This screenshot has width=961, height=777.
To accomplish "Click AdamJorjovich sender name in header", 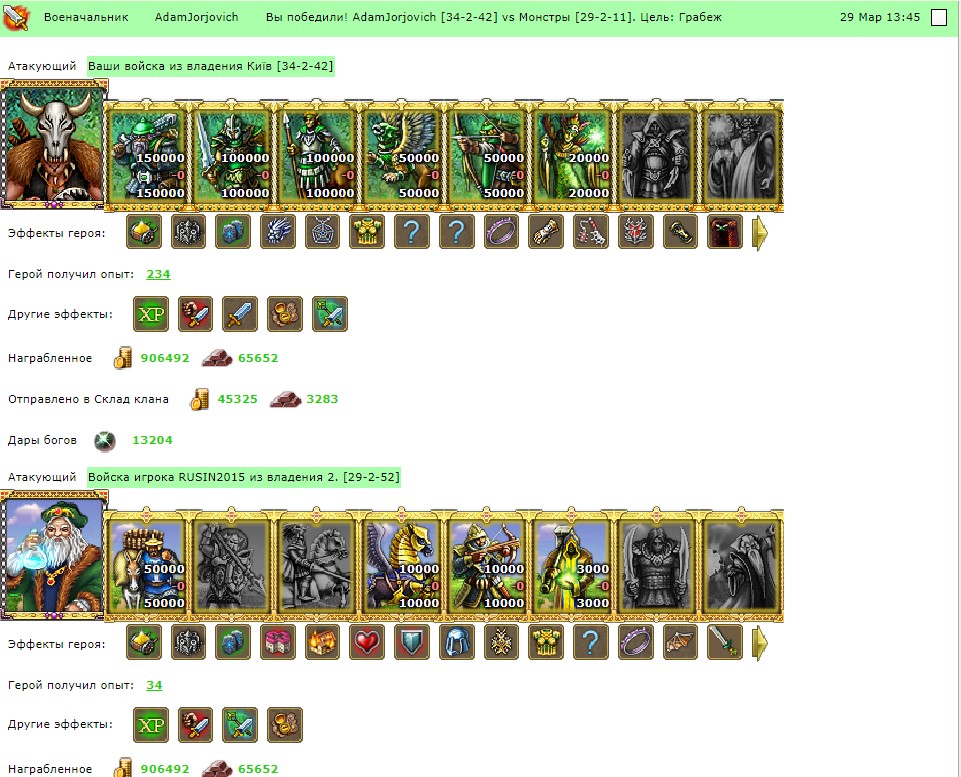I will click(196, 17).
